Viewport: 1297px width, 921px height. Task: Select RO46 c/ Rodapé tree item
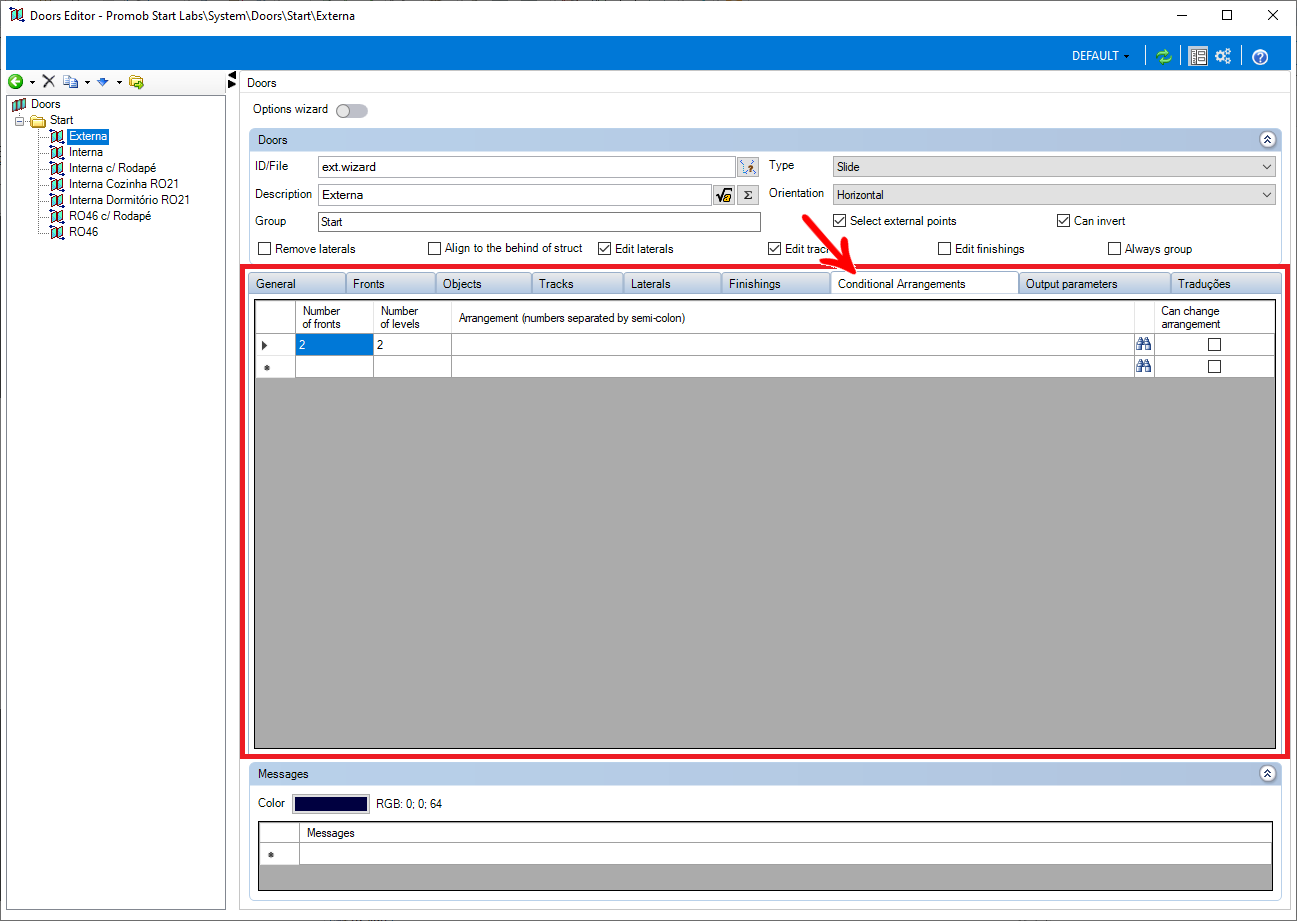(x=110, y=216)
